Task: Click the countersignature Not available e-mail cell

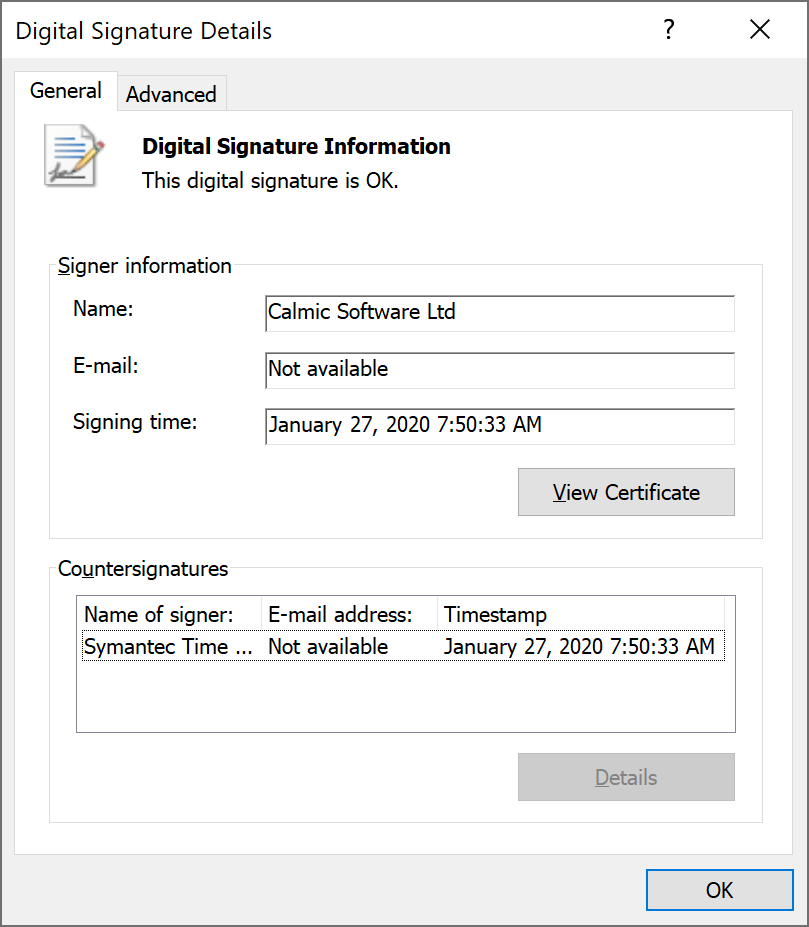Action: (x=328, y=647)
